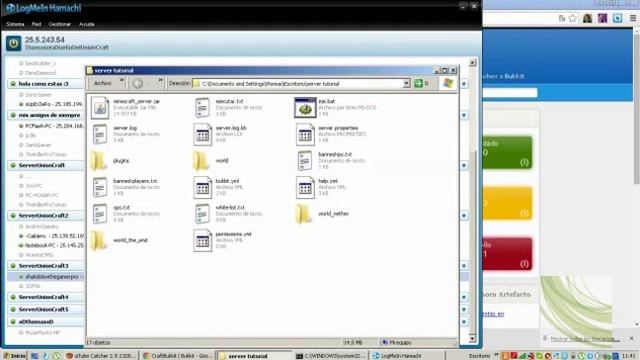
Task: Select the ejecutar.txt file icon
Action: (x=202, y=108)
